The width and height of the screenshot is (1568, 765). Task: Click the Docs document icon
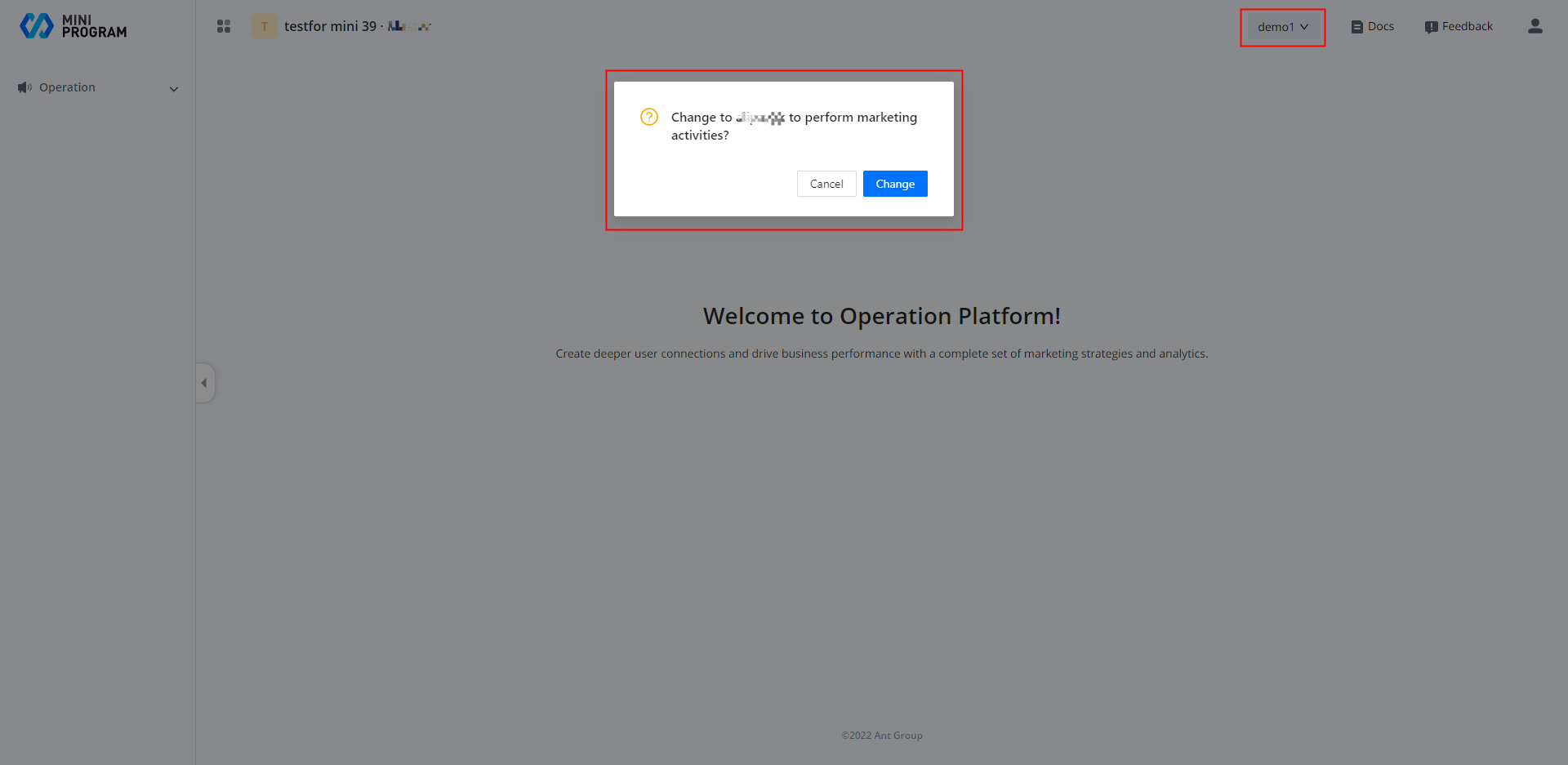1356,27
